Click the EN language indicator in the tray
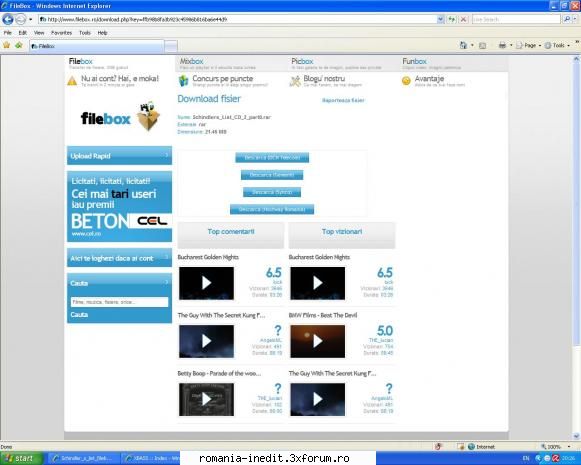581x465 pixels. [x=525, y=458]
